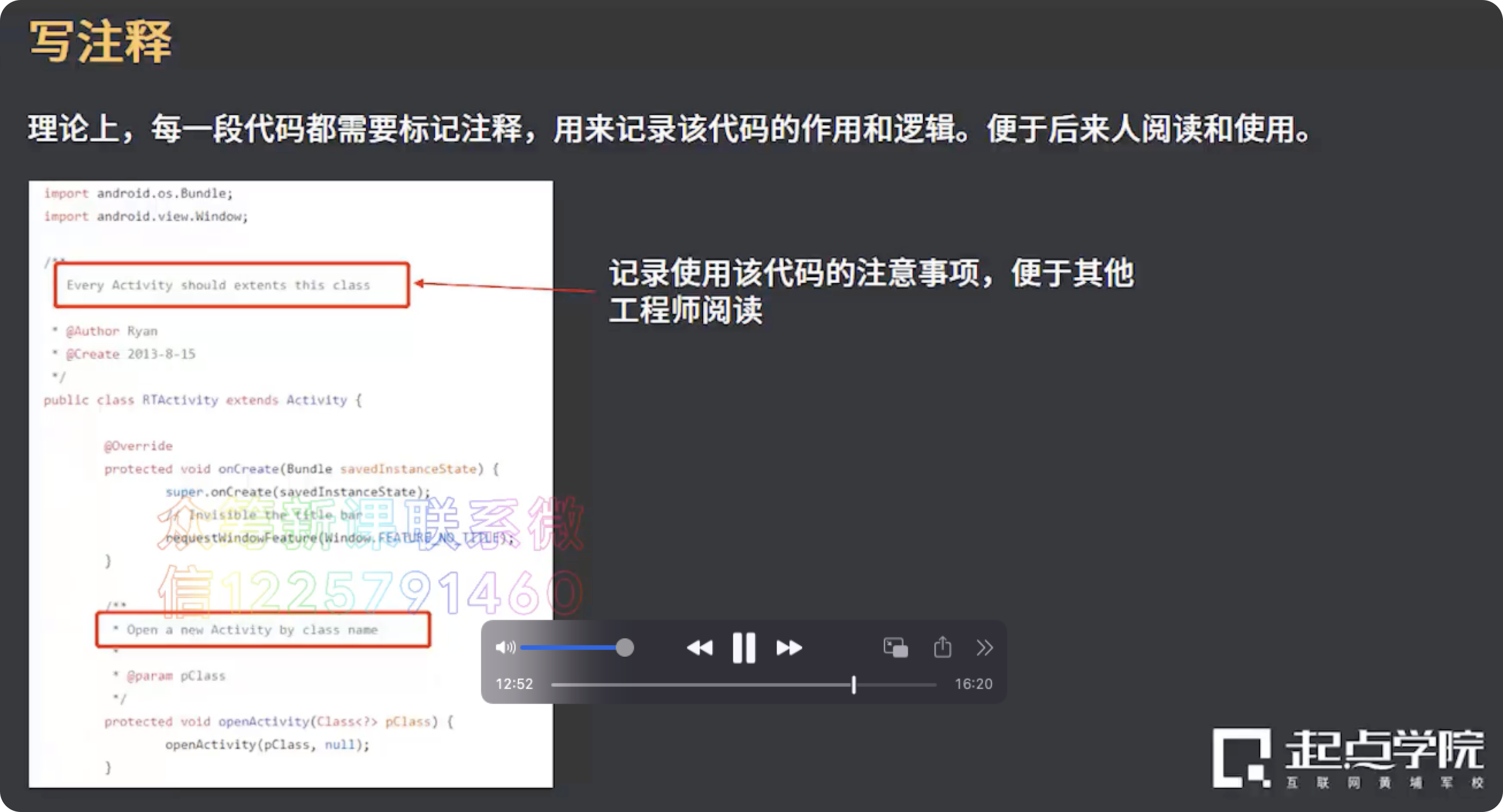Mute audio via the speaker icon
The image size is (1503, 812).
[505, 648]
